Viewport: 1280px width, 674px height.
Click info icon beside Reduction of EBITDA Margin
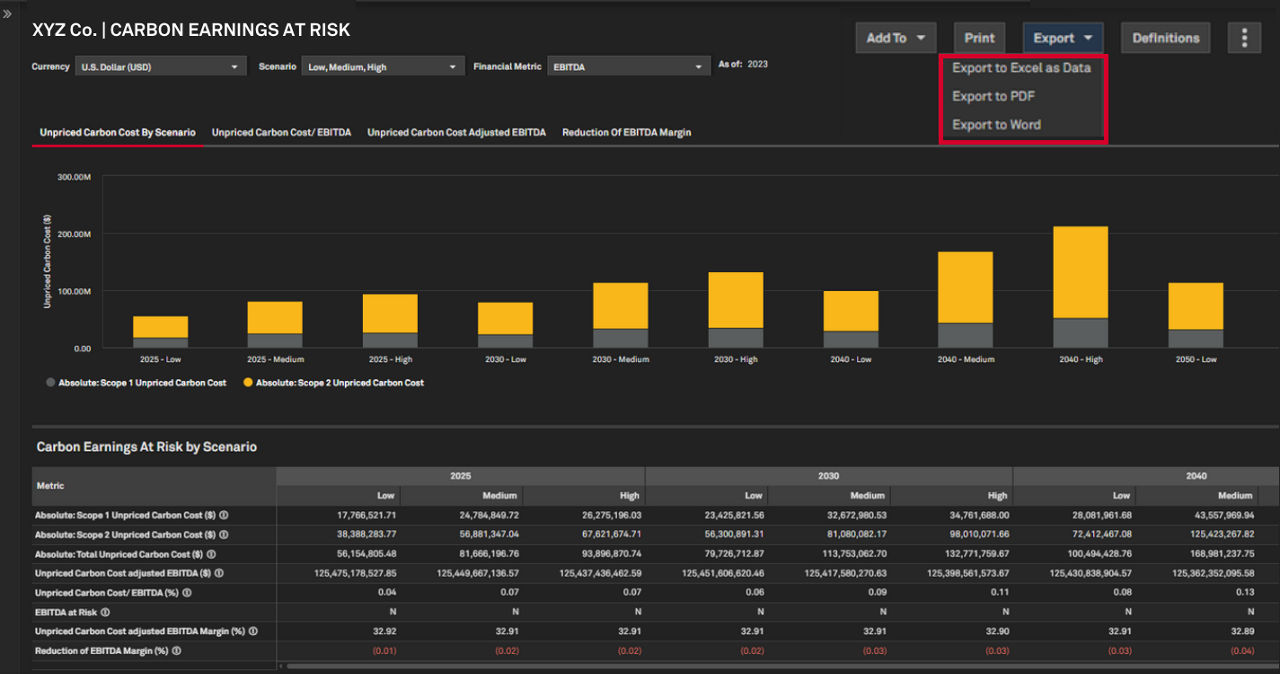click(x=176, y=651)
